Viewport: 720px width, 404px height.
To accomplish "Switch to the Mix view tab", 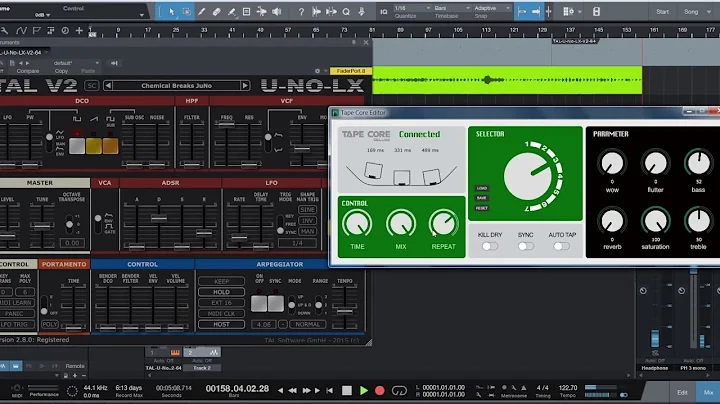I will [708, 393].
